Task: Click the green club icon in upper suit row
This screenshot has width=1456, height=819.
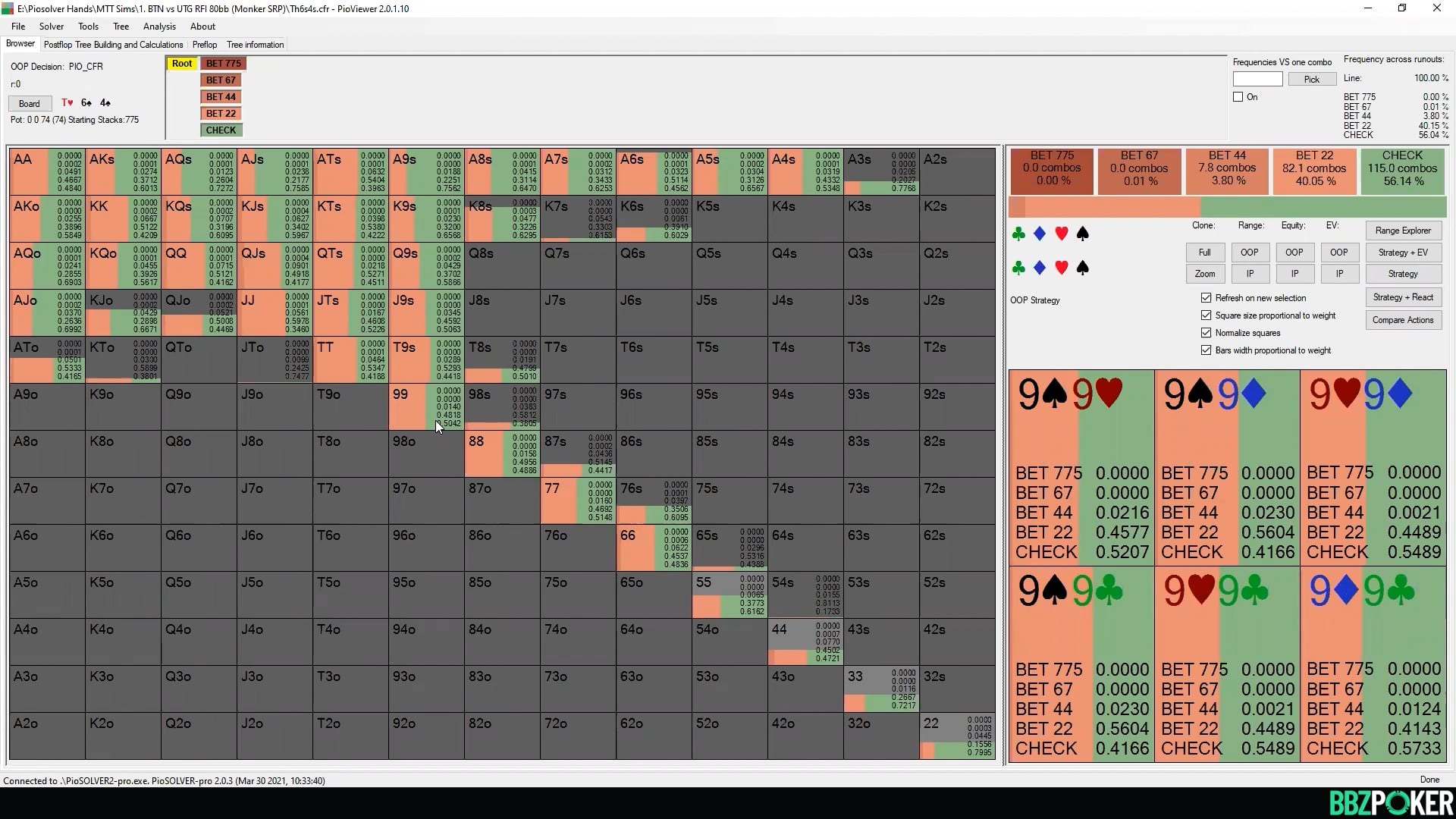Action: [1018, 234]
